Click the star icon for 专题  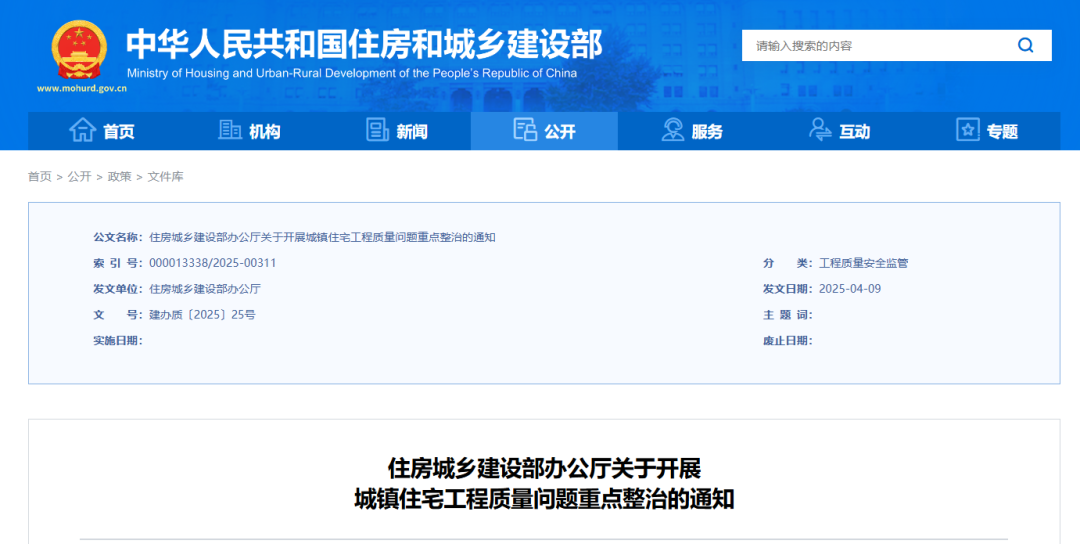point(968,130)
